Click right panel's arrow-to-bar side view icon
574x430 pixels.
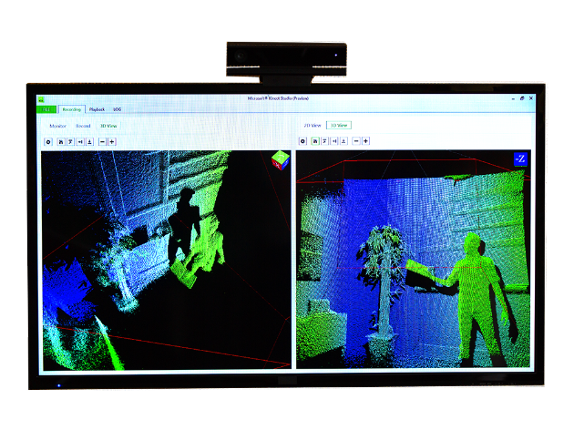334,141
